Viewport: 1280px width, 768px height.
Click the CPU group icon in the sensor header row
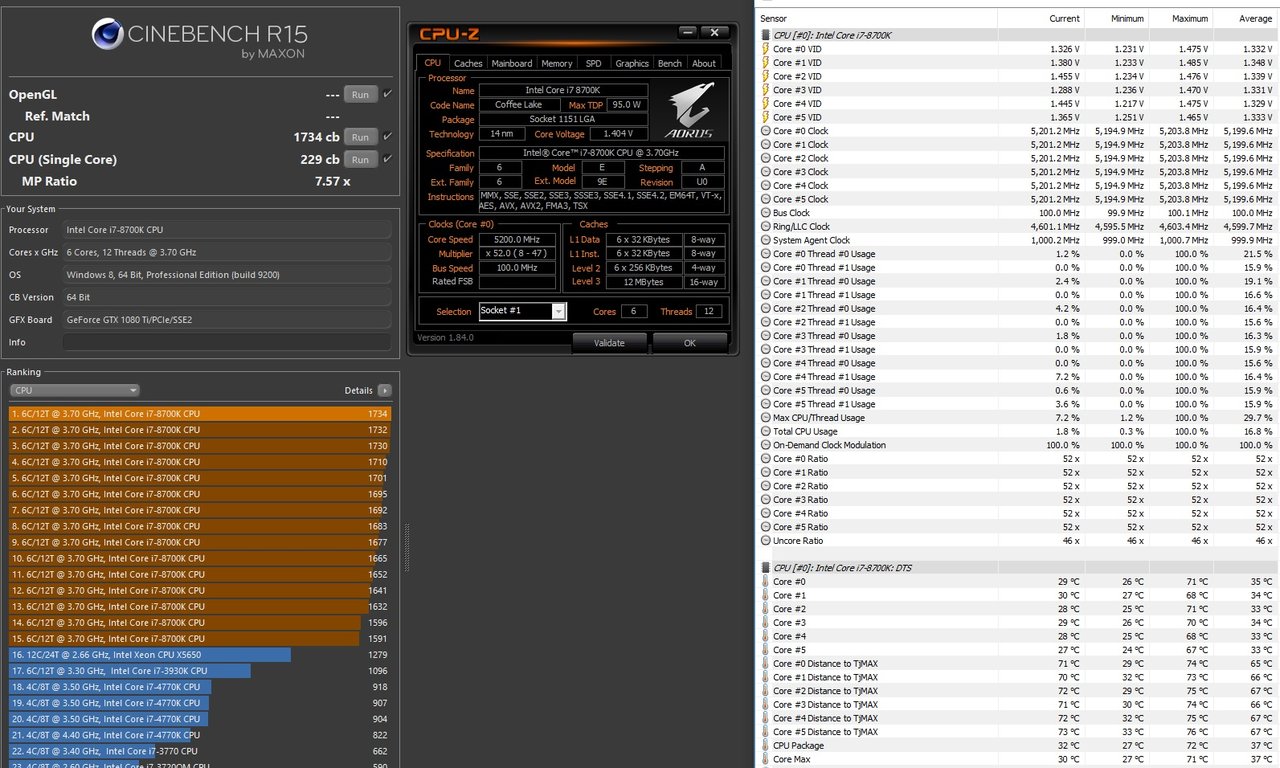click(766, 35)
